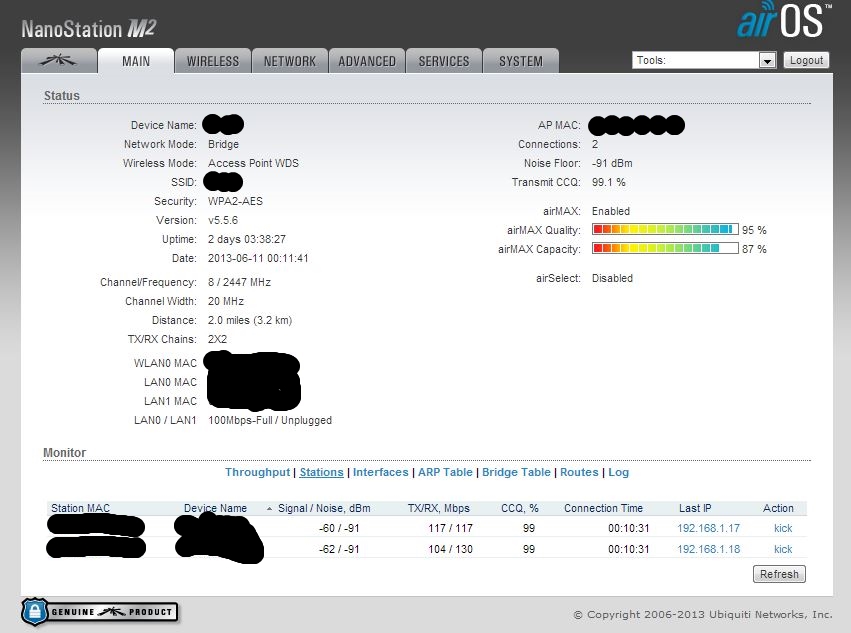
Task: Switch to the MAIN tab
Action: click(136, 61)
